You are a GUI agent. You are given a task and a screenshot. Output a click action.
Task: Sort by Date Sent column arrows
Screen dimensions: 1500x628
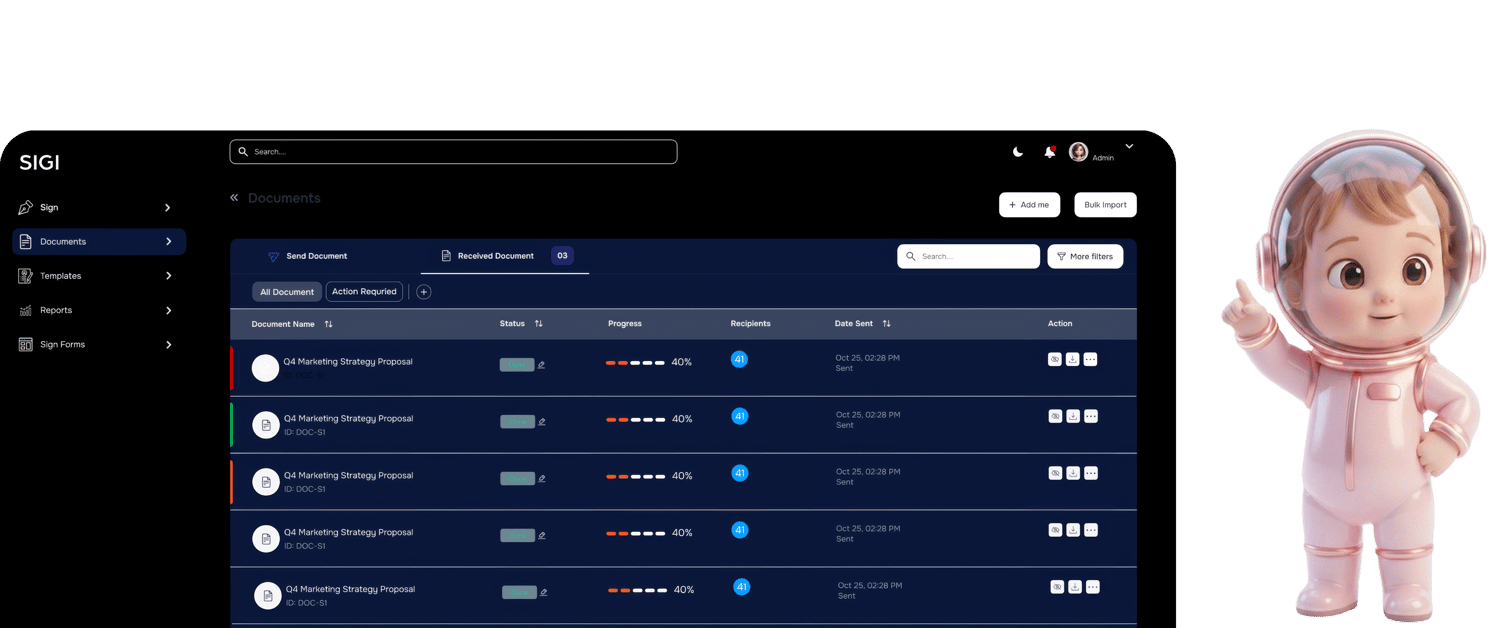(886, 324)
